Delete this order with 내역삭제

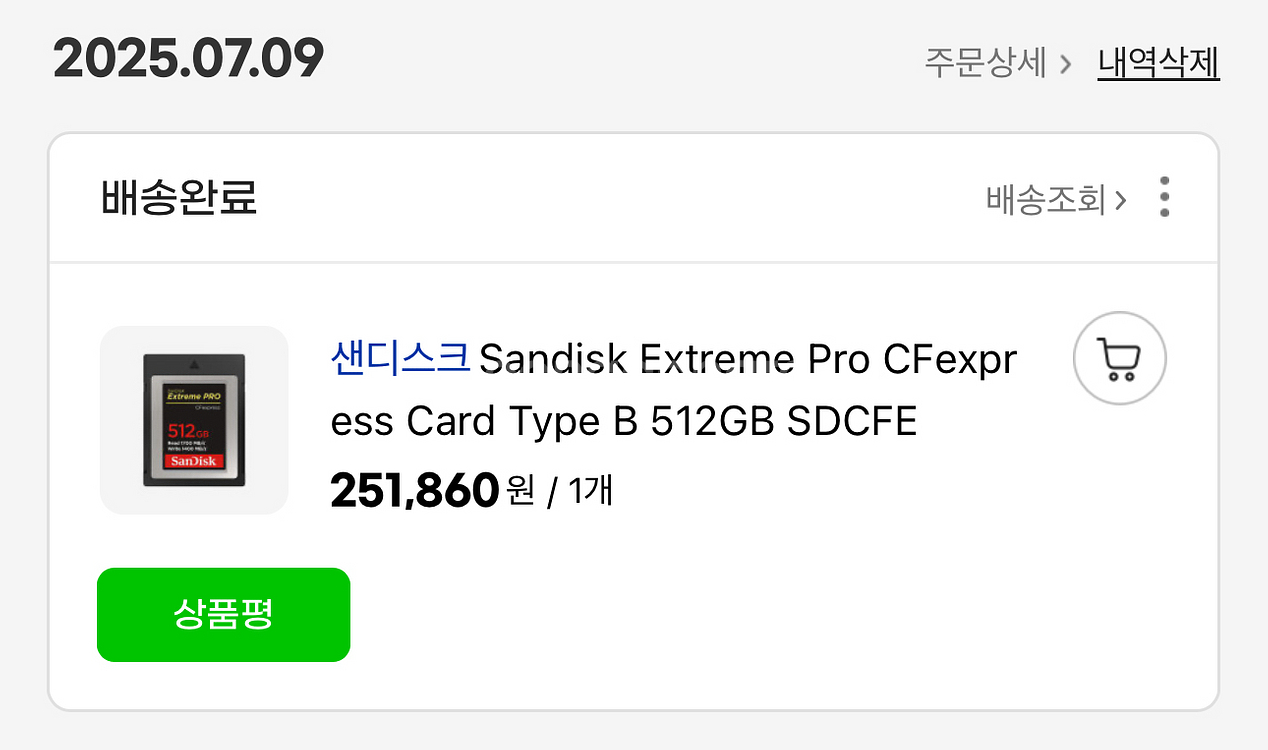point(1158,63)
